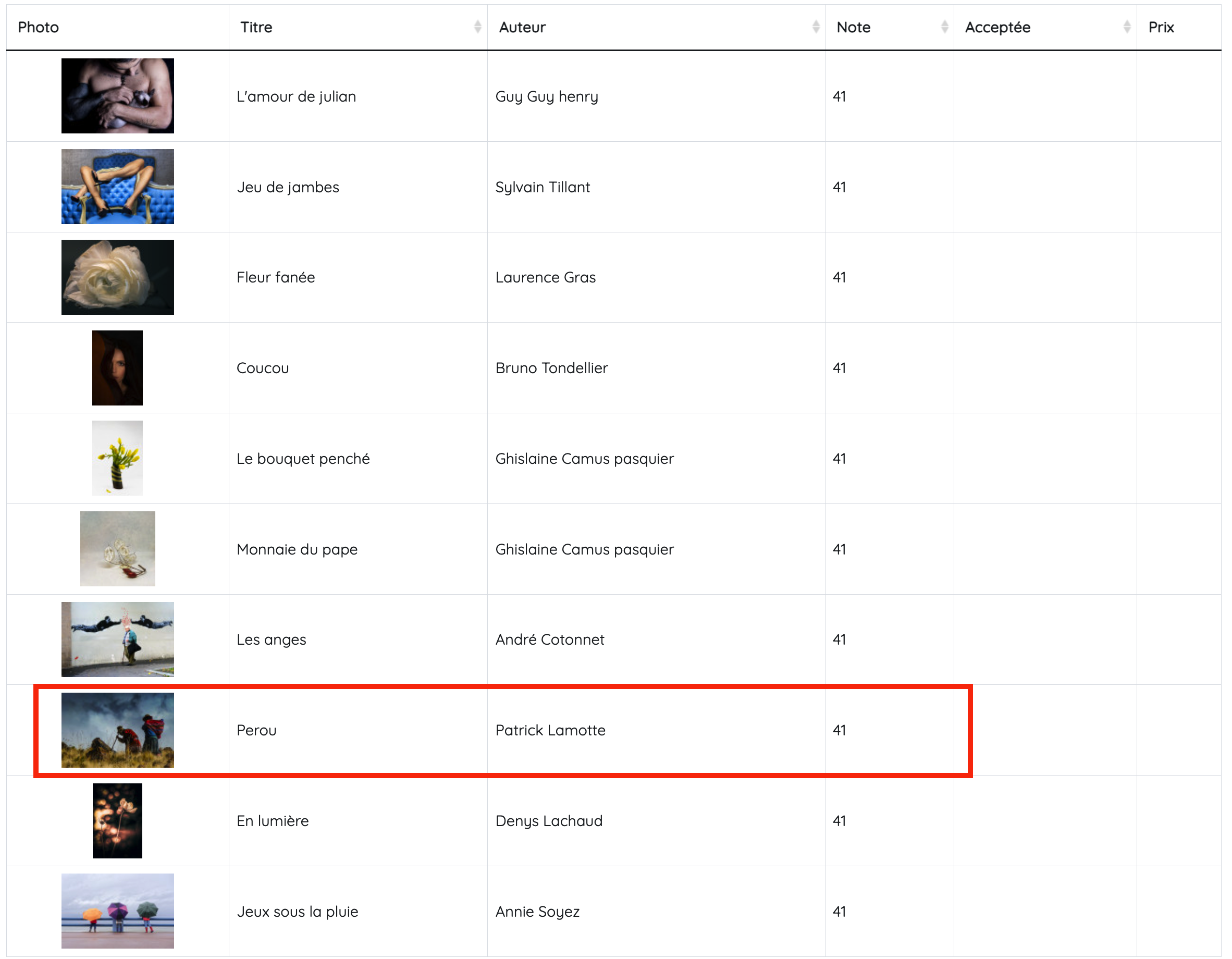Open the En lumière flower thumbnail
The width and height of the screenshot is (1232, 959).
click(x=117, y=821)
